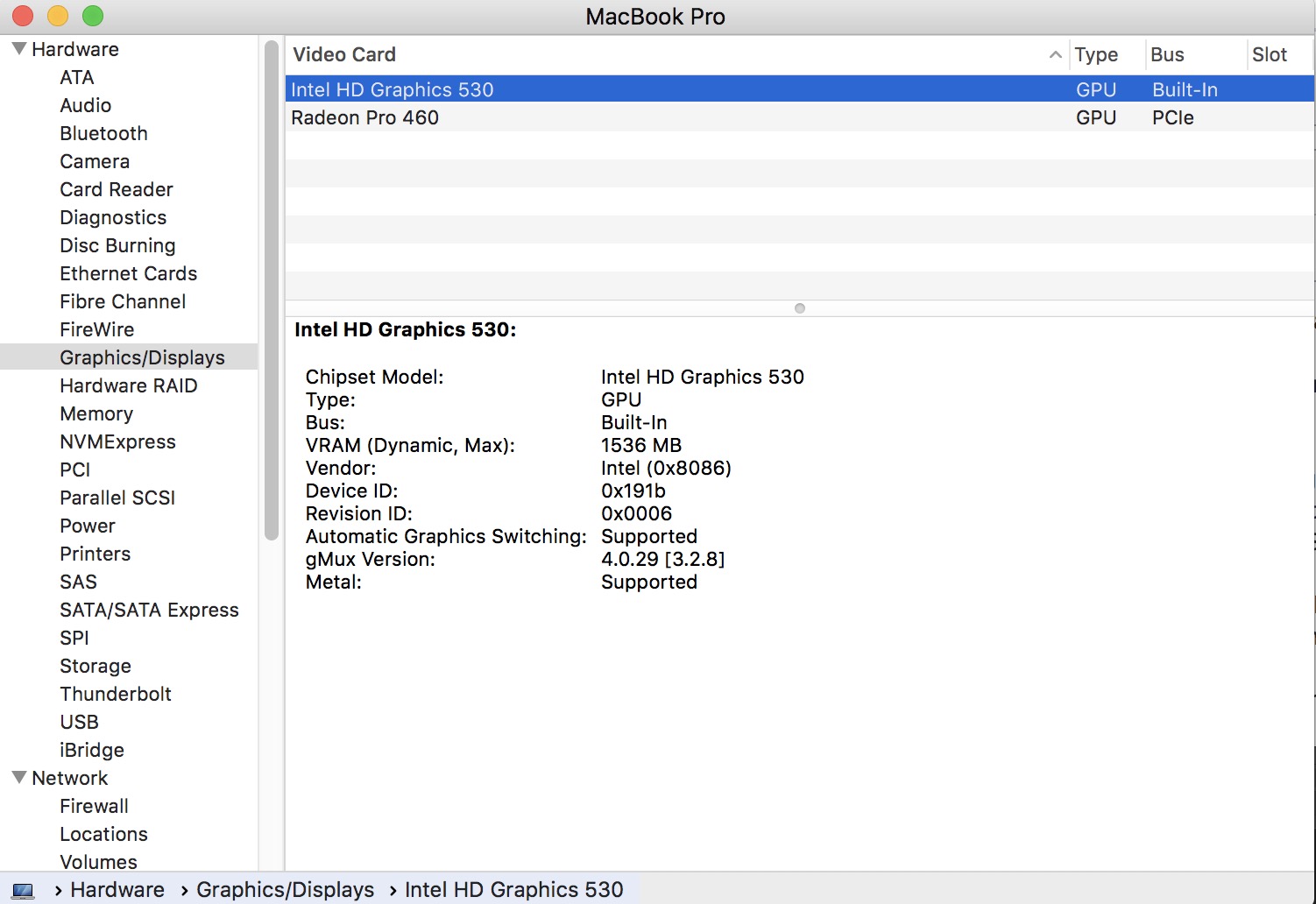
Task: Select PCI in the sidebar
Action: tap(75, 470)
